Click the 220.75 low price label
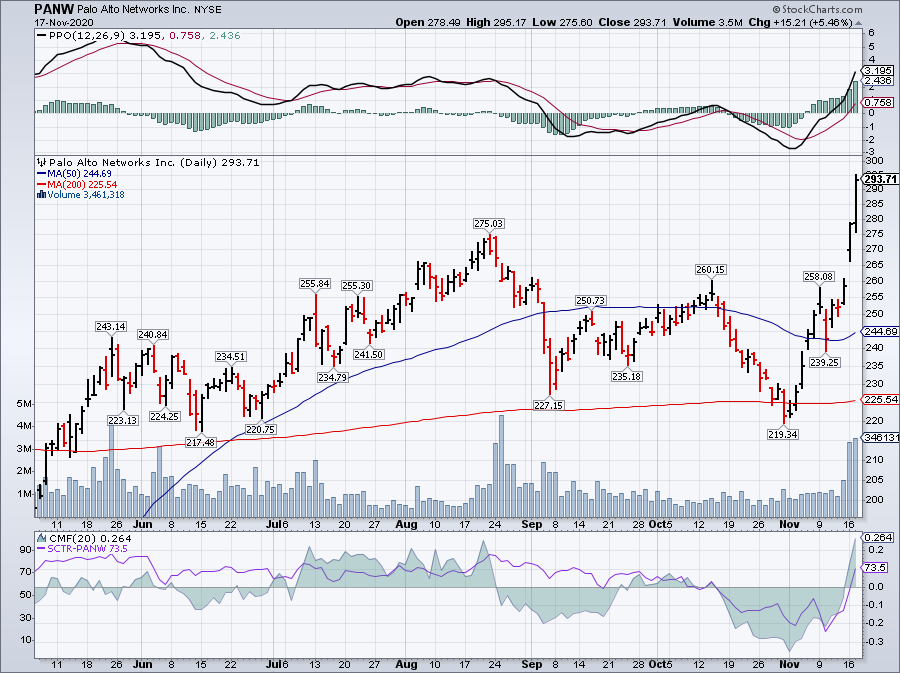 click(261, 429)
